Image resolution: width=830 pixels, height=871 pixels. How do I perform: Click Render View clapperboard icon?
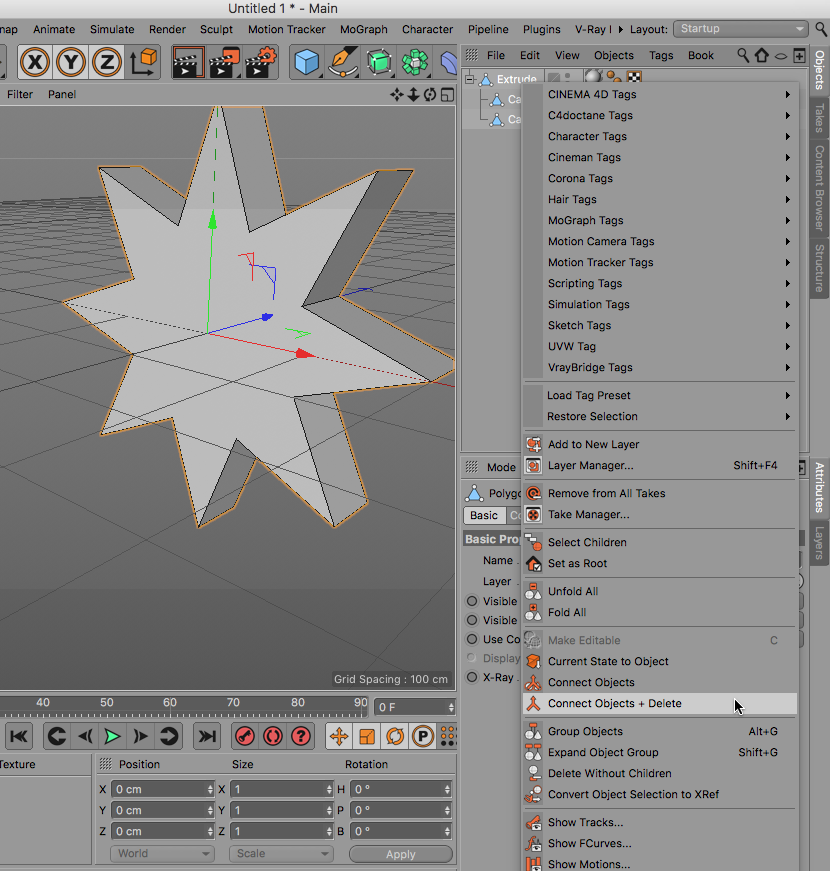[188, 62]
